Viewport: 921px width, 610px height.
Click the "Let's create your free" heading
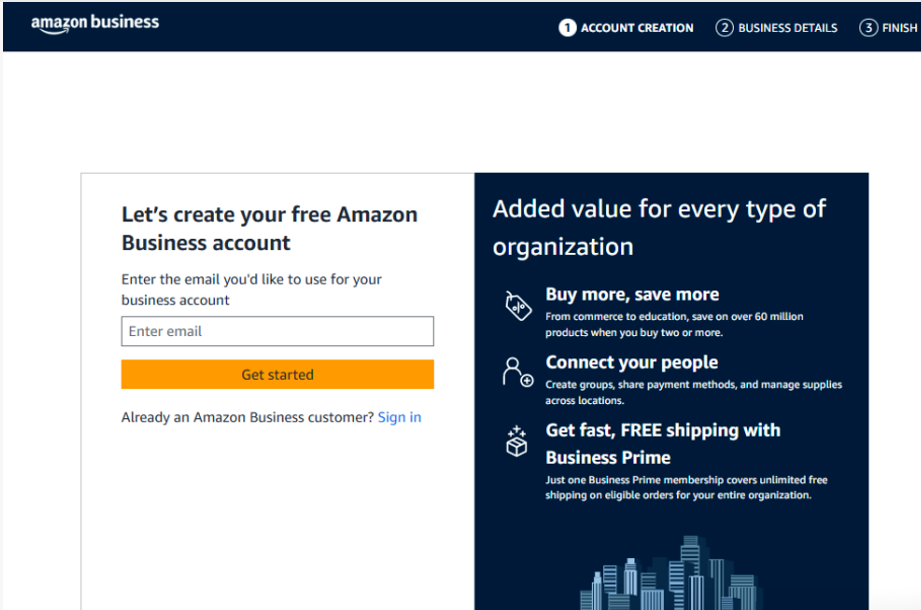(269, 228)
